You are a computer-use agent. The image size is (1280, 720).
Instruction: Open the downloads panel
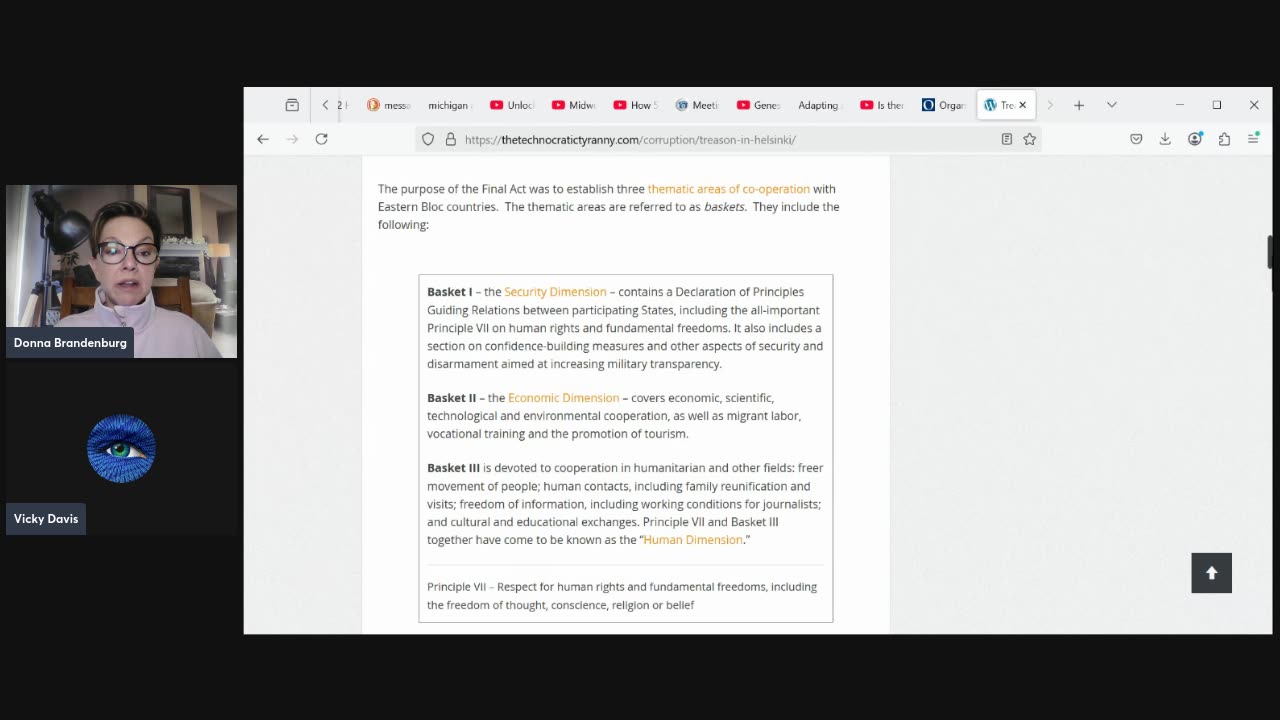click(x=1165, y=139)
